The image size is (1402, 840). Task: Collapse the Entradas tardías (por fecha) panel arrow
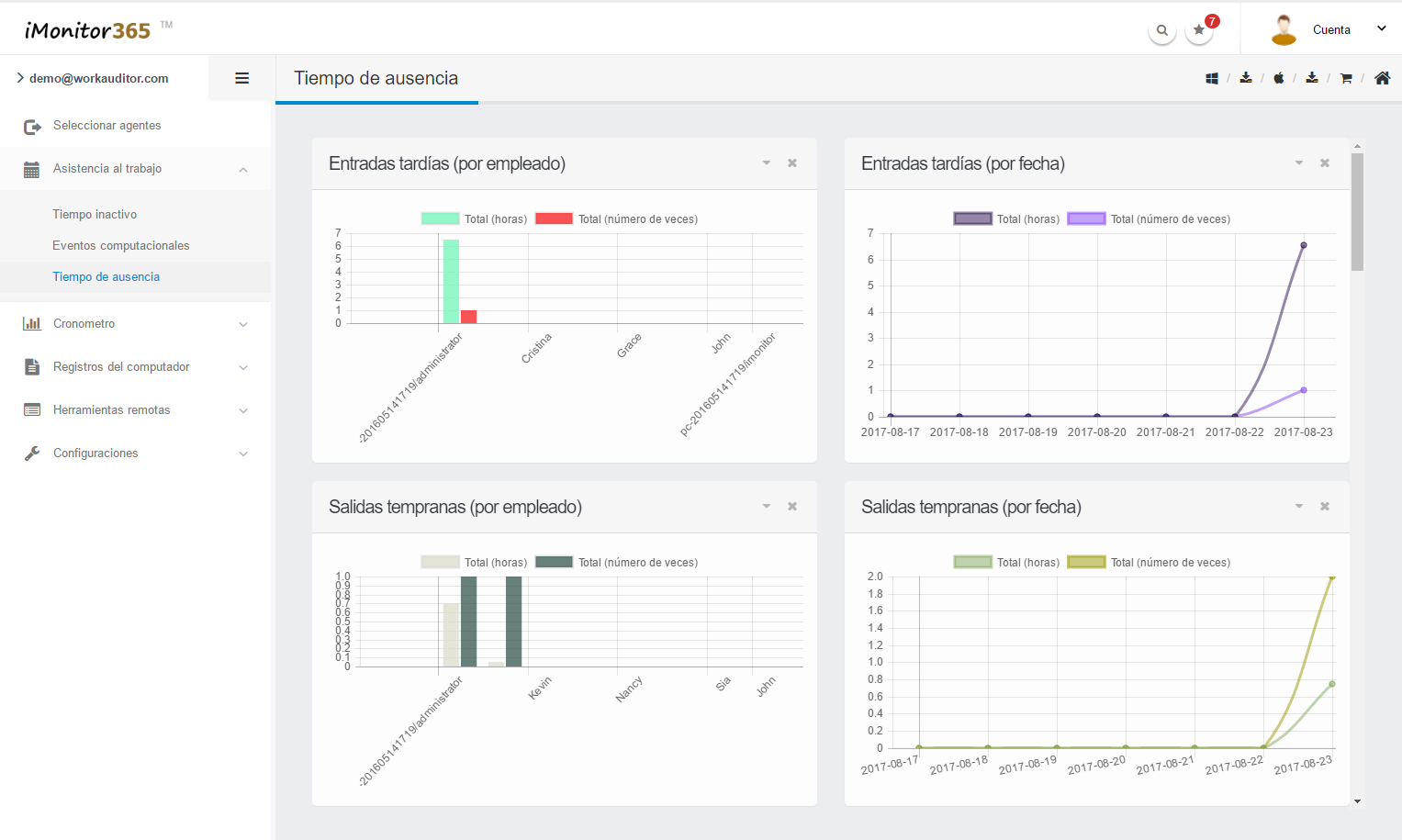1299,163
